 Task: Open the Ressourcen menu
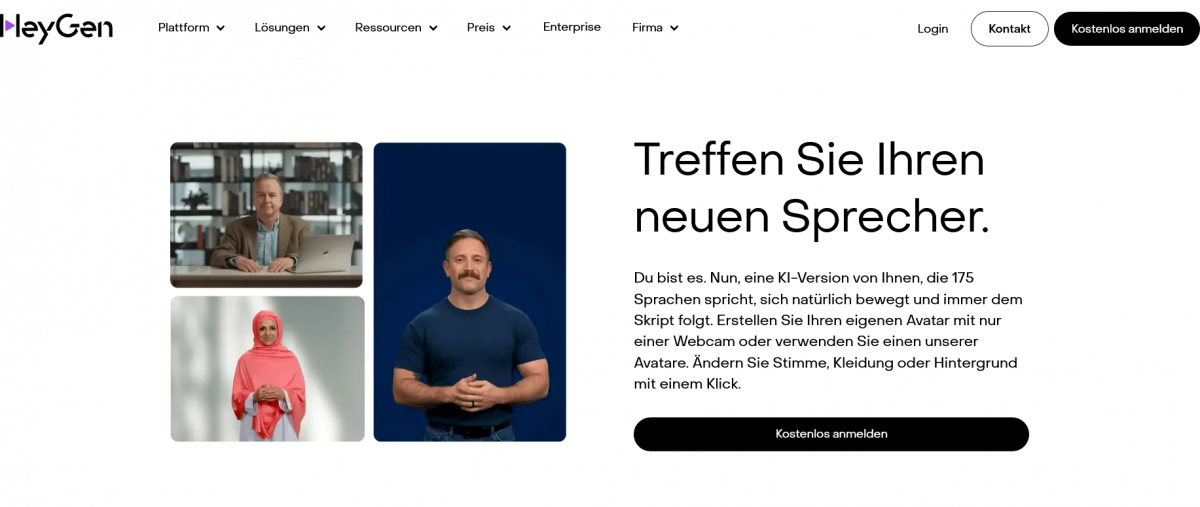pyautogui.click(x=396, y=28)
